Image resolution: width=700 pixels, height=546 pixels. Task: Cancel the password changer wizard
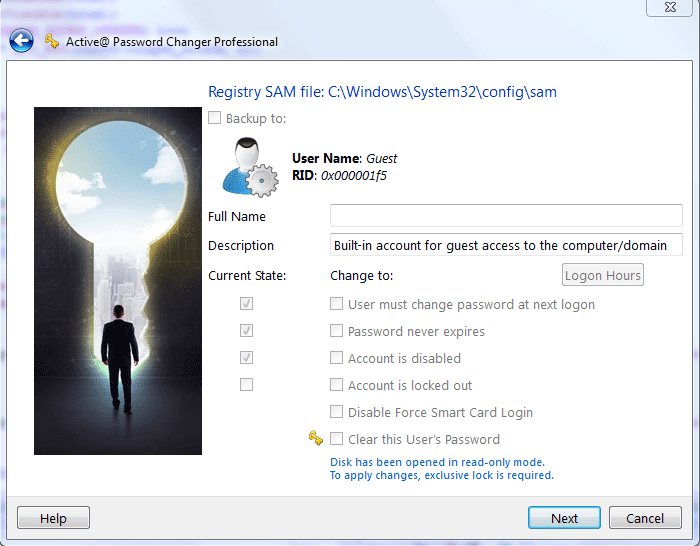click(645, 518)
